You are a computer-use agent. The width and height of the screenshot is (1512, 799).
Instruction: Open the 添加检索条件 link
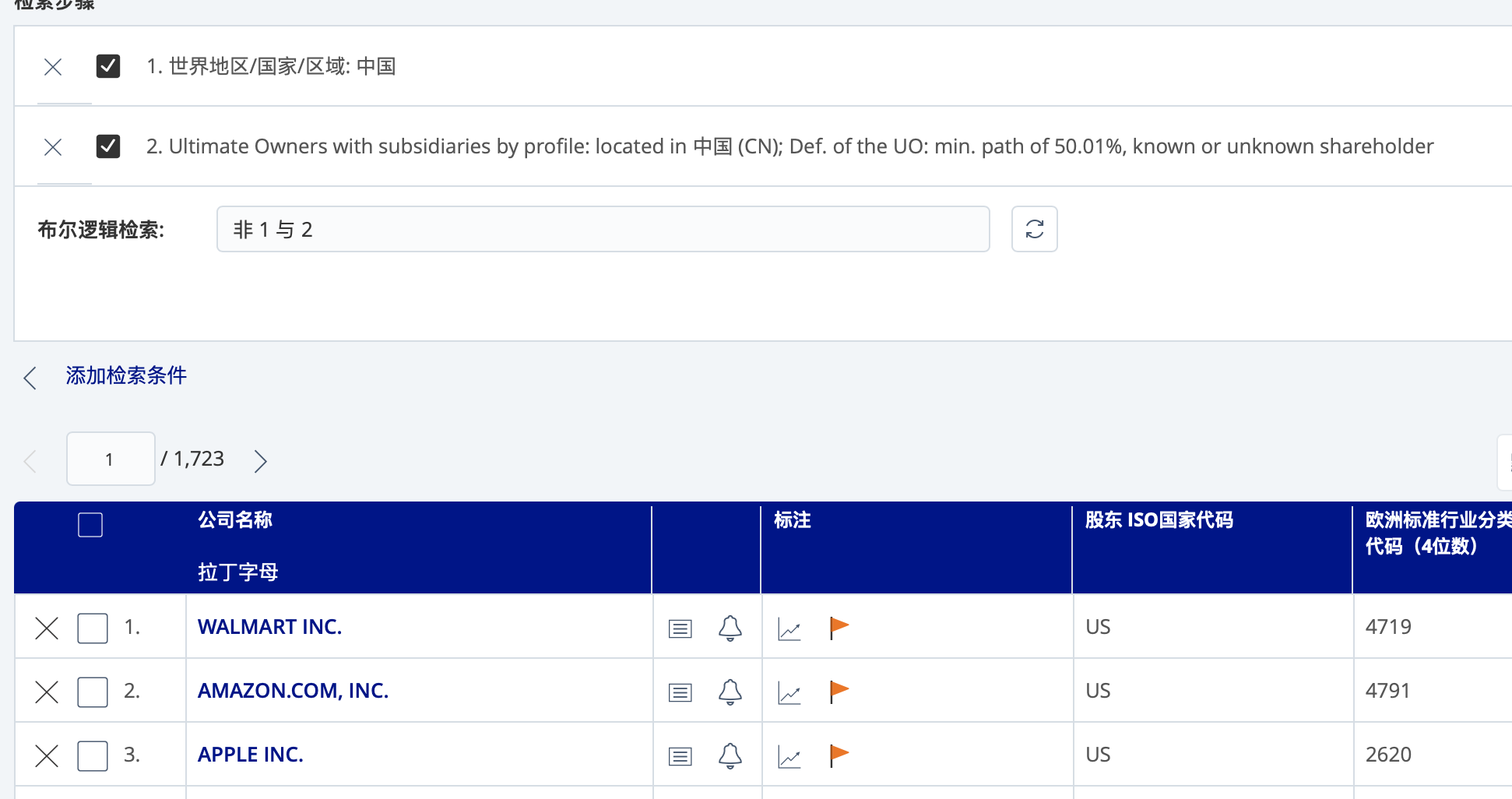tap(126, 376)
